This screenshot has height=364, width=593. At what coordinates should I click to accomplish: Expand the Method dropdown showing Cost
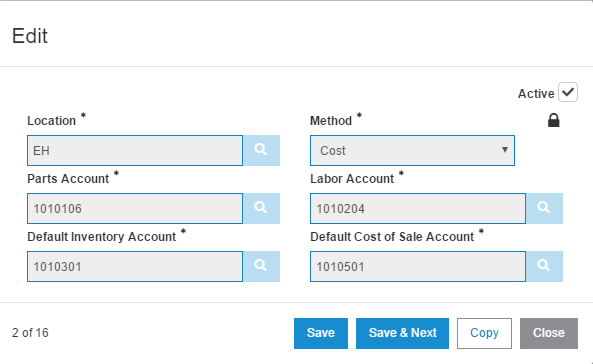pyautogui.click(x=412, y=150)
